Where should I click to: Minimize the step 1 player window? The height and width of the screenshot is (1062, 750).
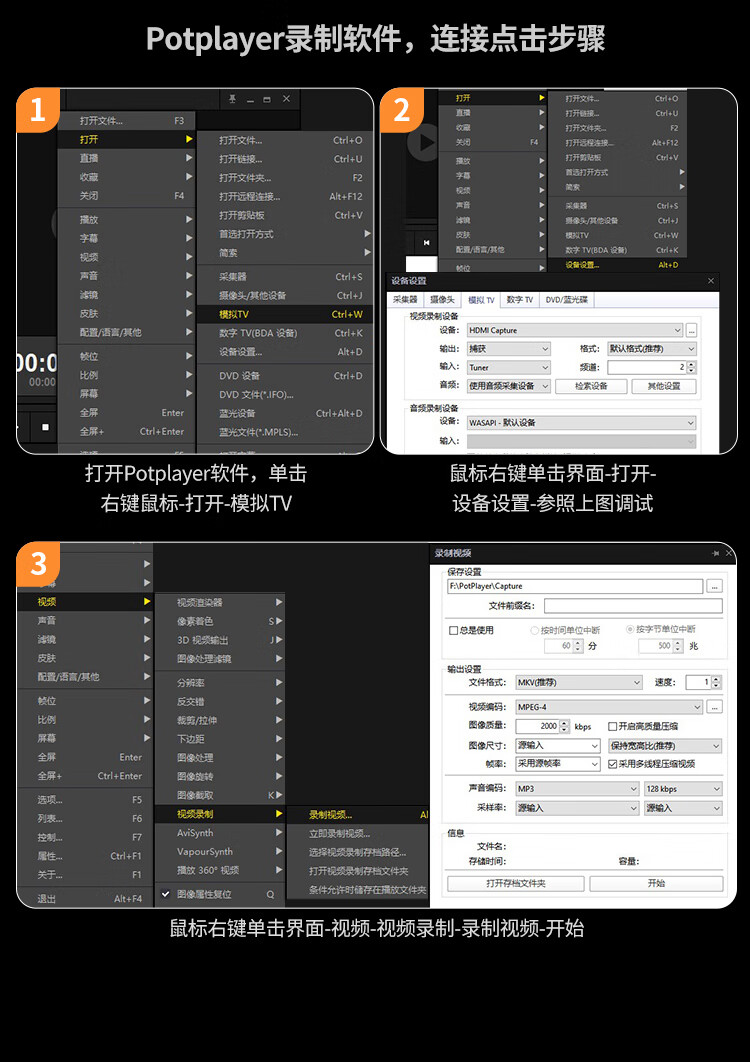(250, 100)
